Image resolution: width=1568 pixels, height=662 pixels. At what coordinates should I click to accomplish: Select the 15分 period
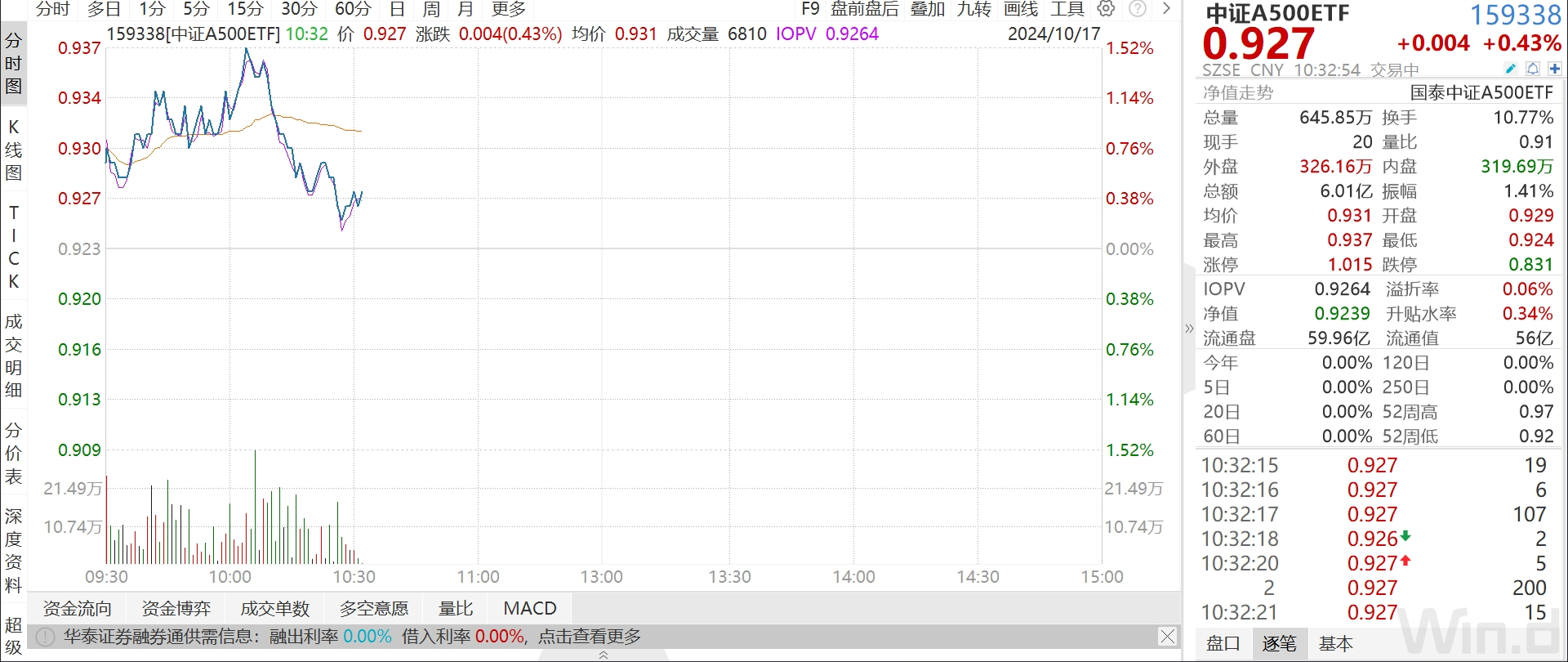coord(245,9)
